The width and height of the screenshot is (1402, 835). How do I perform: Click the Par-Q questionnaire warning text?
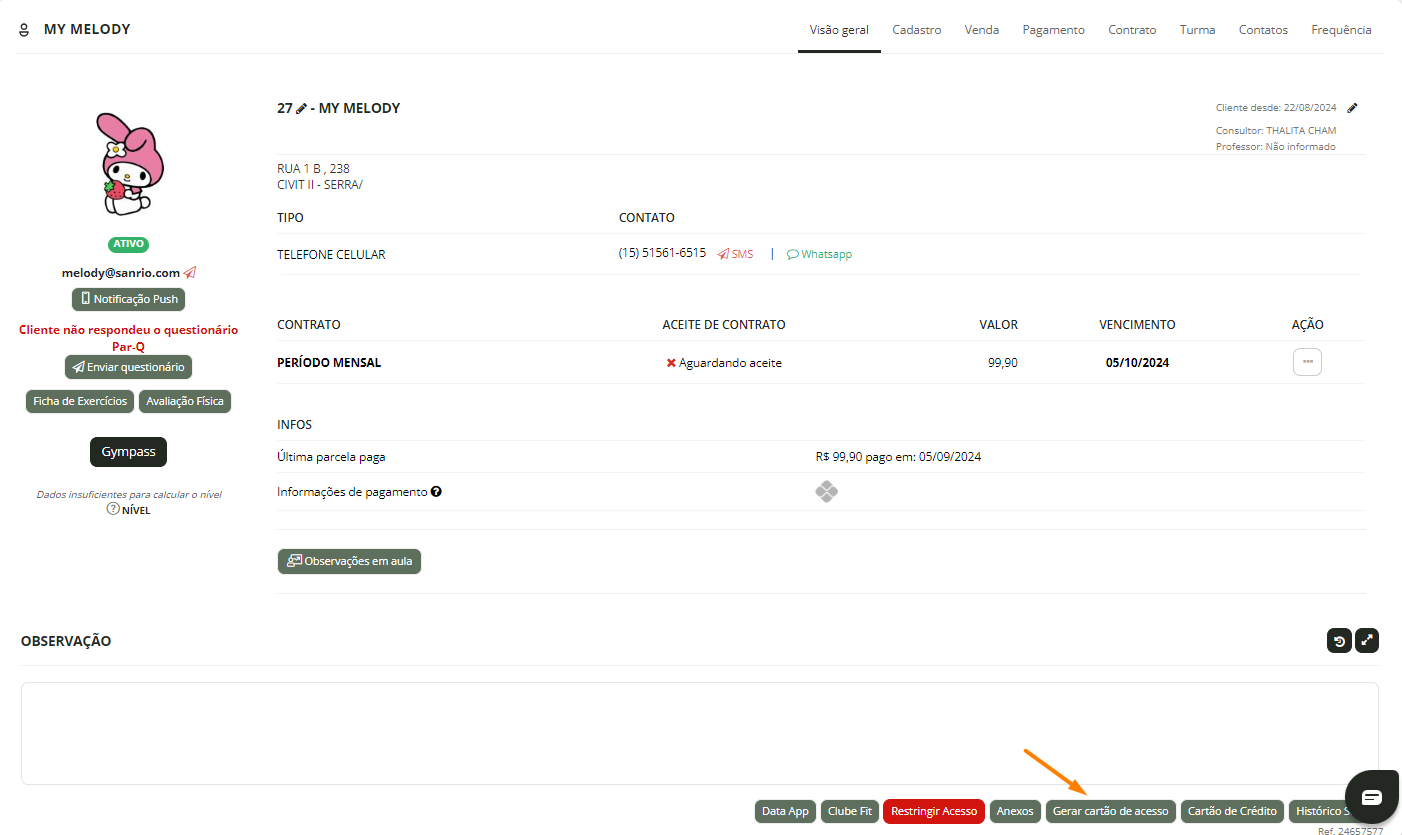(128, 338)
